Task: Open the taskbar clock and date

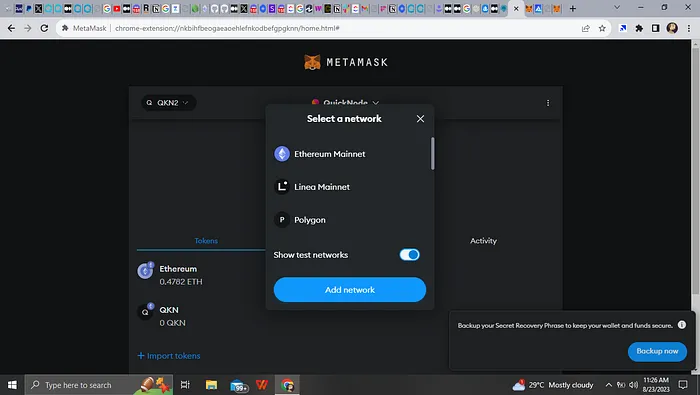Action: coord(656,385)
